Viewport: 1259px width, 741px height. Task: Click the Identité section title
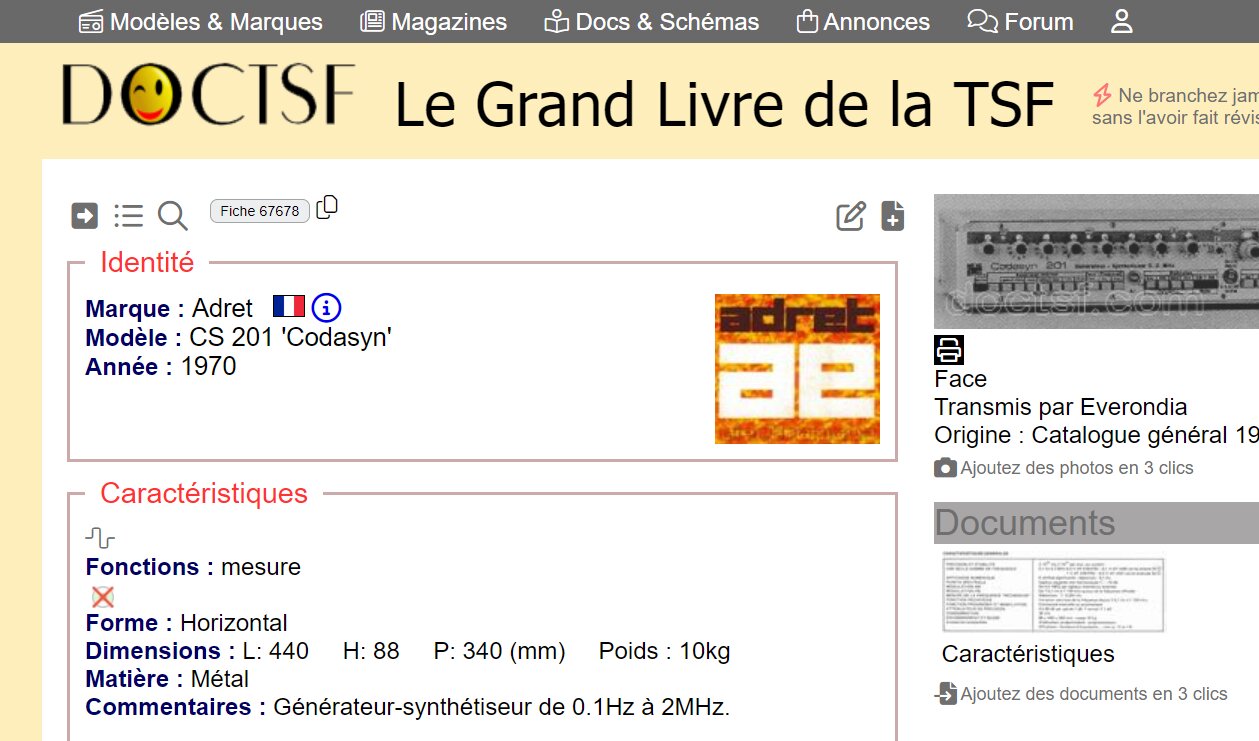(x=147, y=263)
